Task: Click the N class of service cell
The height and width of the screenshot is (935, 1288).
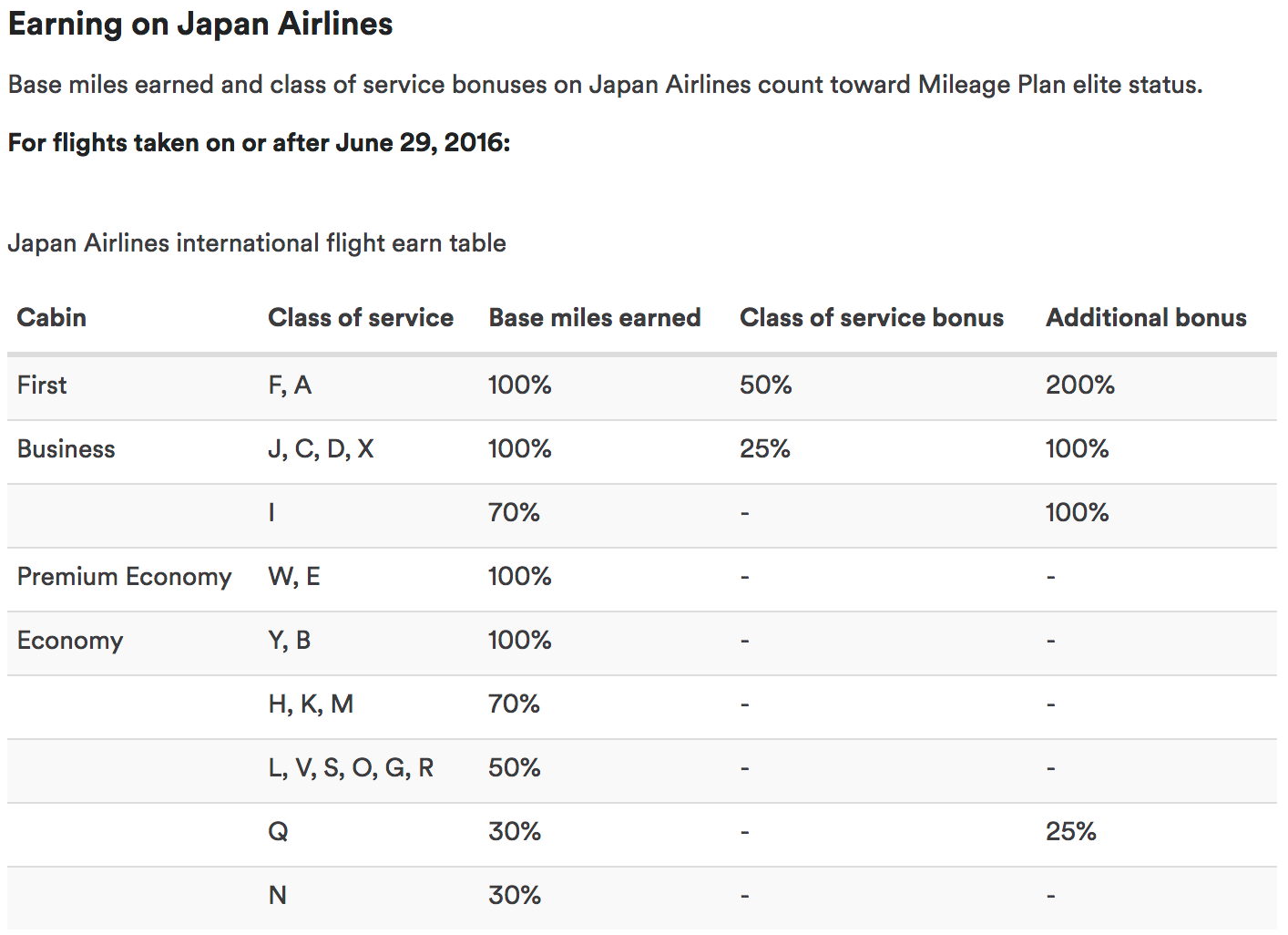Action: (278, 895)
